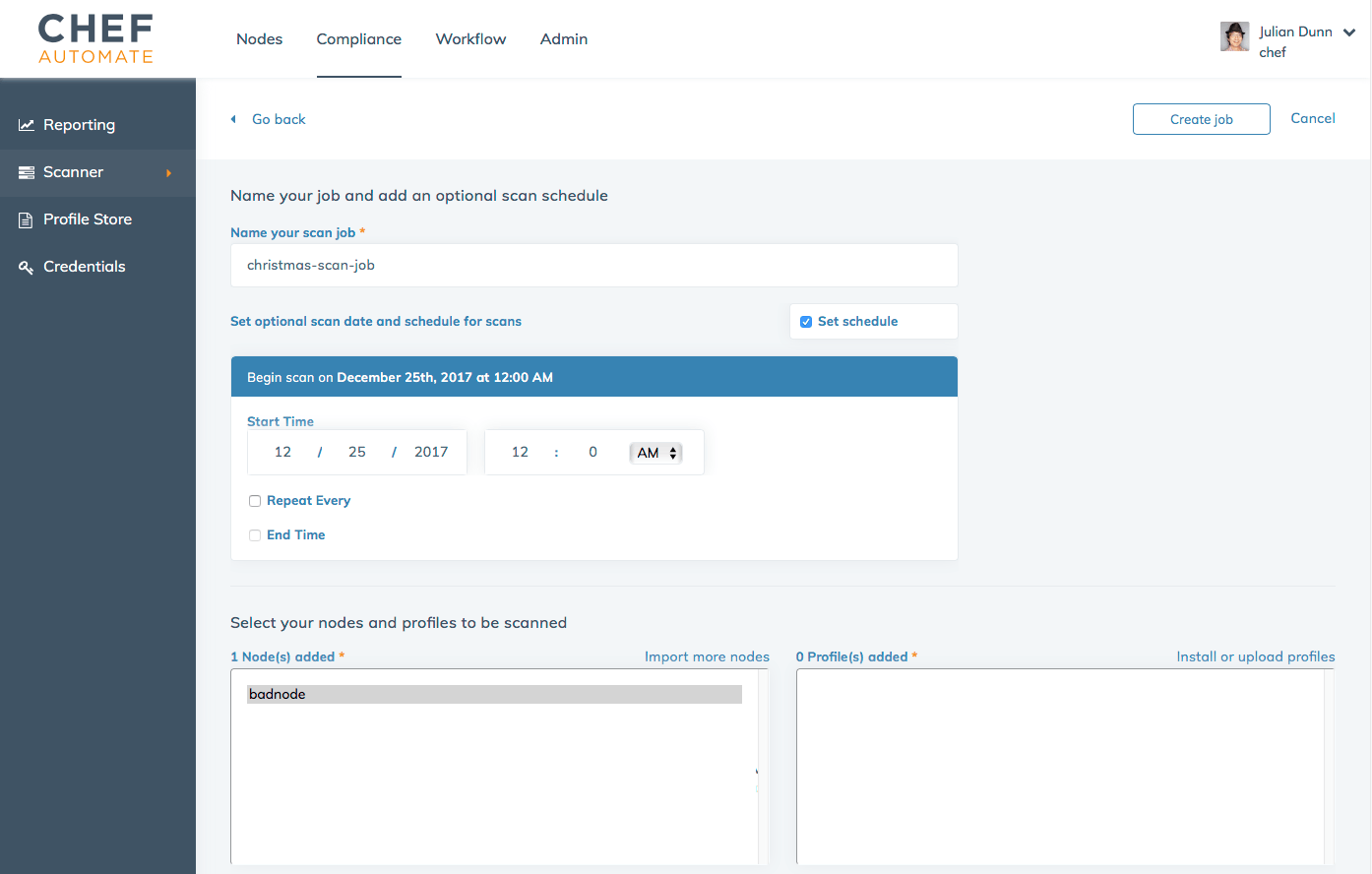Click the back arrow beside Go back
This screenshot has width=1372, height=874.
coord(233,118)
